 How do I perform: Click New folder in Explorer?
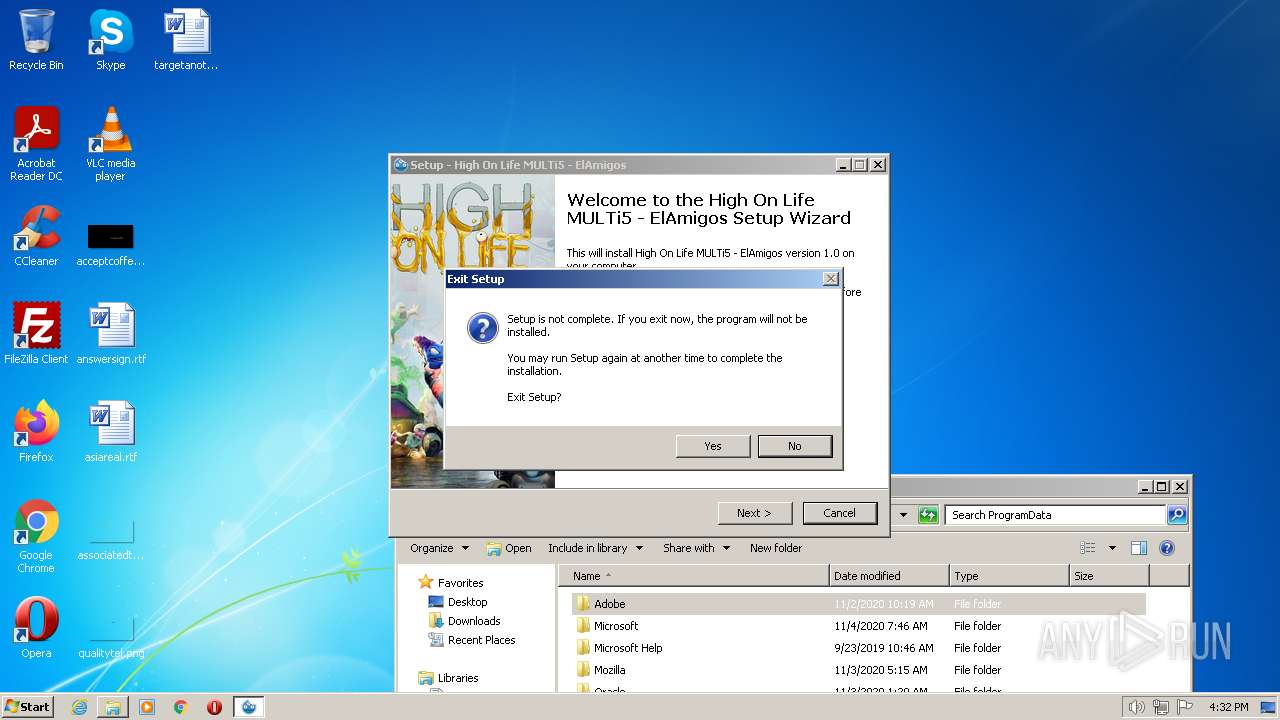pyautogui.click(x=776, y=548)
